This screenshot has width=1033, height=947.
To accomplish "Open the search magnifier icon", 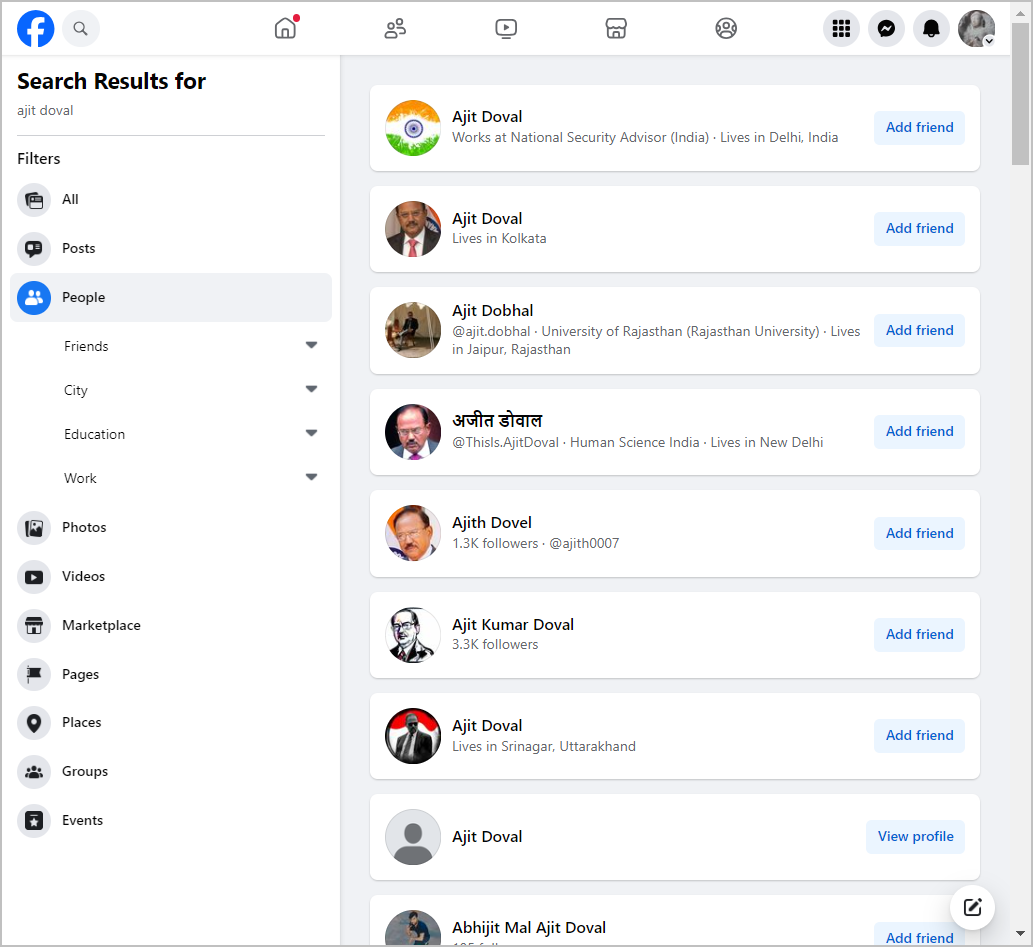I will coord(80,29).
